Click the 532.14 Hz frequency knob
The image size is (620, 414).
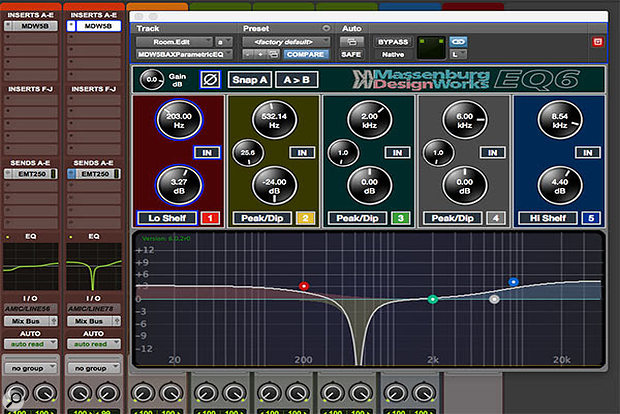click(274, 120)
